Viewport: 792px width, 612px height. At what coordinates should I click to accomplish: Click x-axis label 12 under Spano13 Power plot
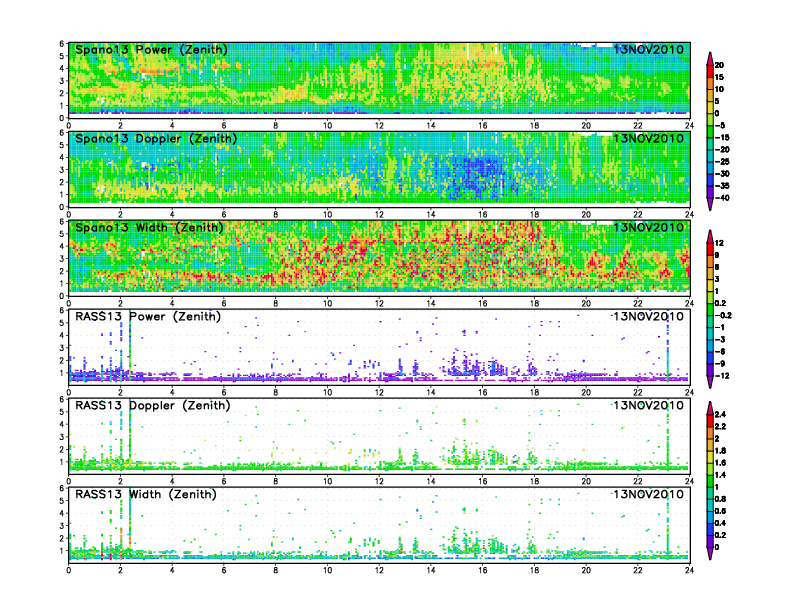[x=379, y=126]
